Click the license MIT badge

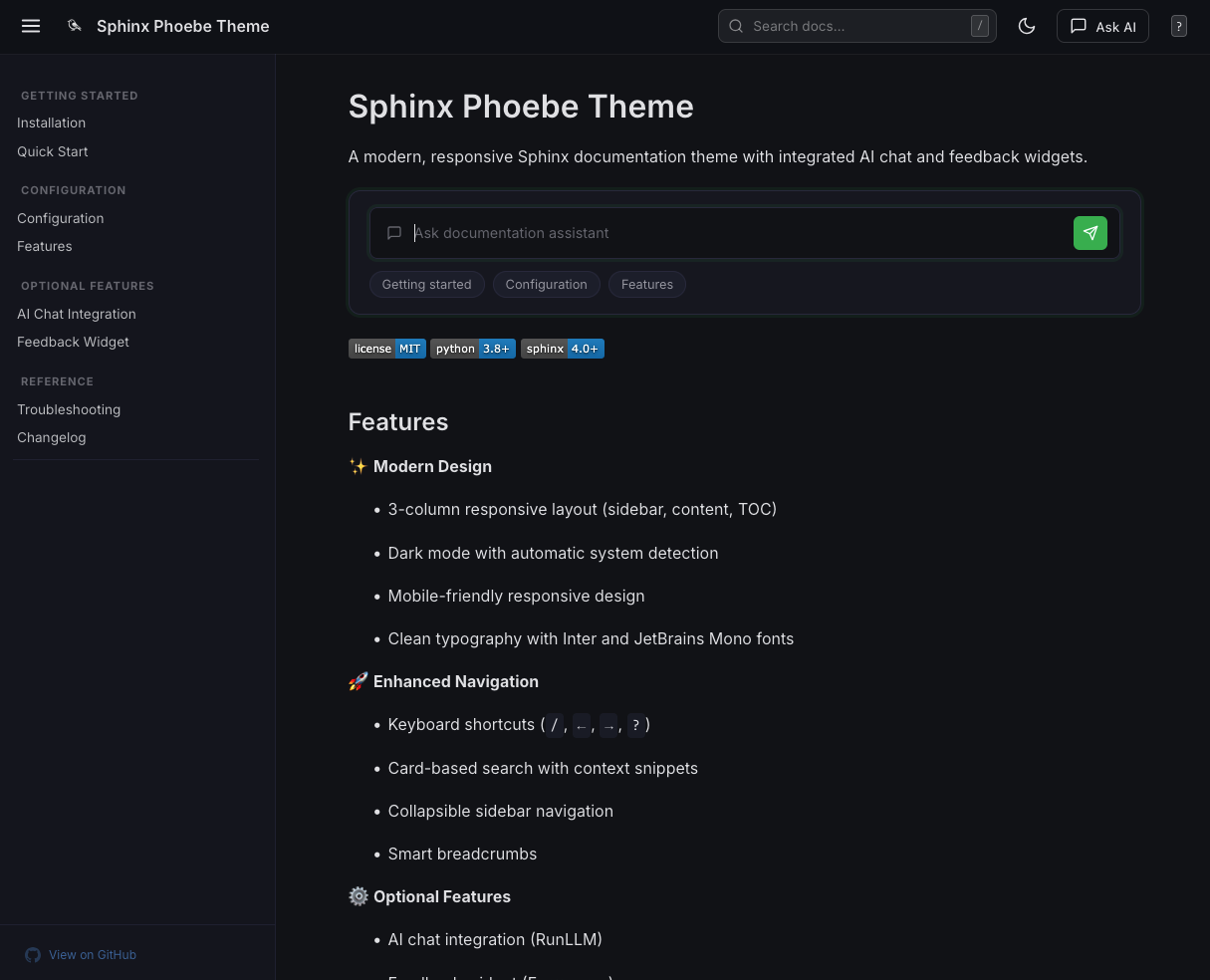click(387, 349)
